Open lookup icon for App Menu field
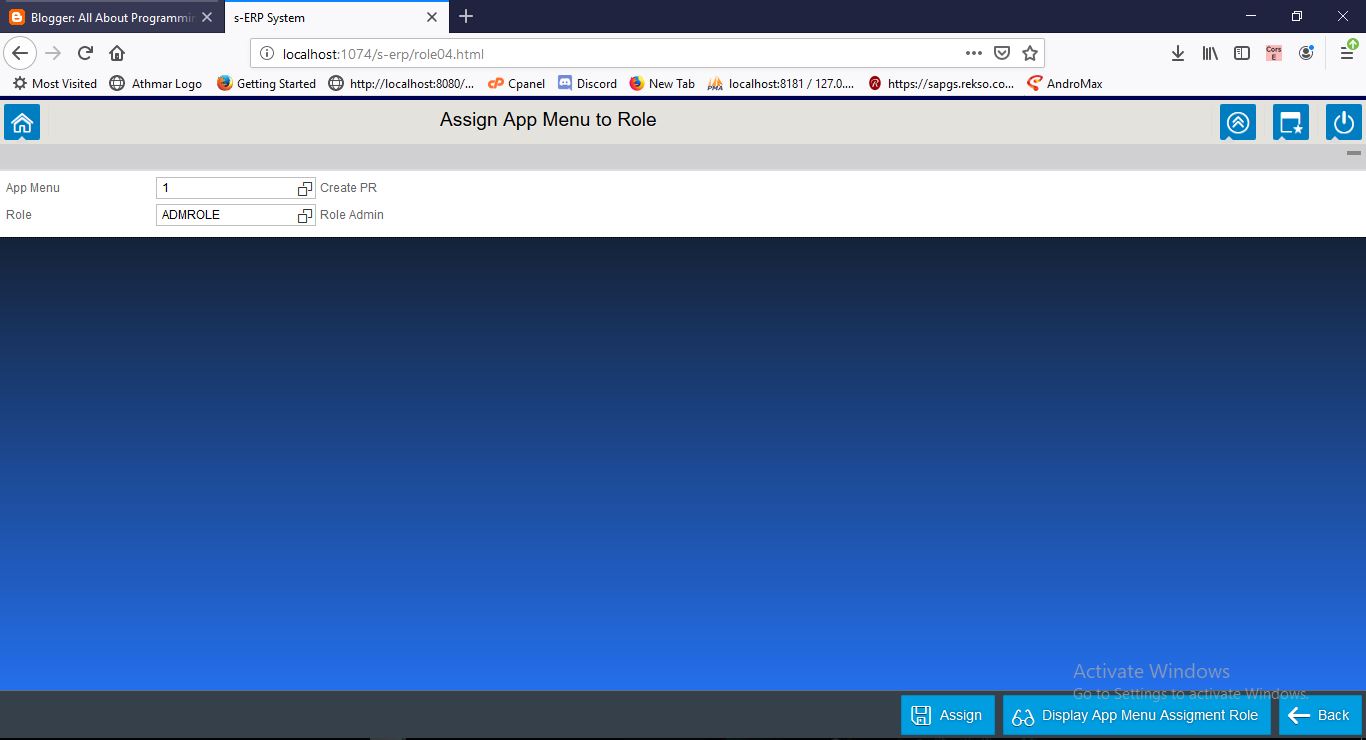1366x740 pixels. pyautogui.click(x=305, y=188)
